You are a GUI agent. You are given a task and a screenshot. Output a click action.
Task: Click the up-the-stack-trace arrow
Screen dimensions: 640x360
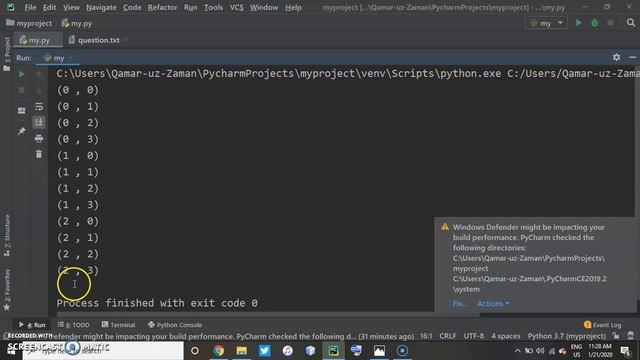(39, 74)
